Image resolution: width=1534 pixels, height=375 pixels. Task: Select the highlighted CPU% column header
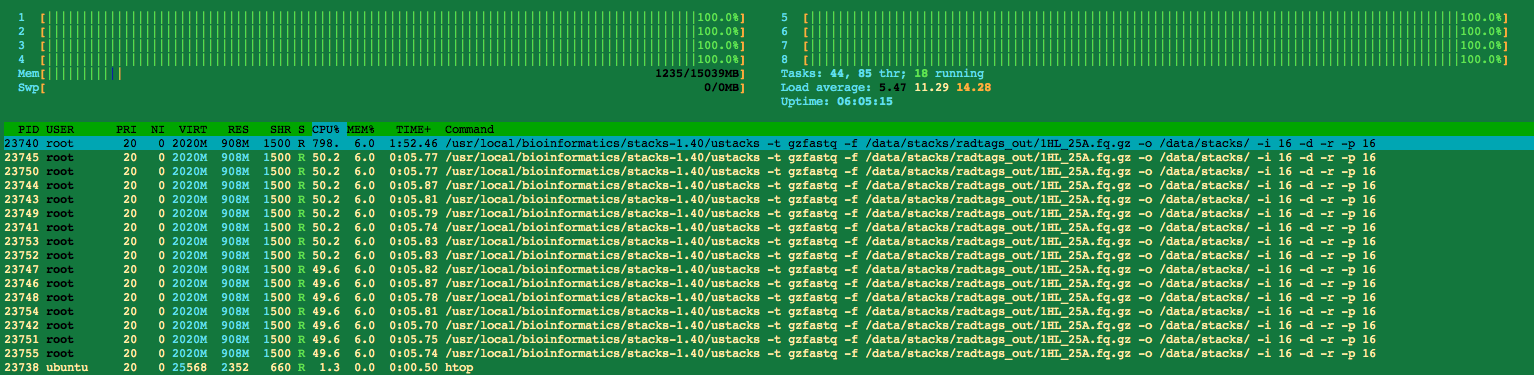click(326, 129)
